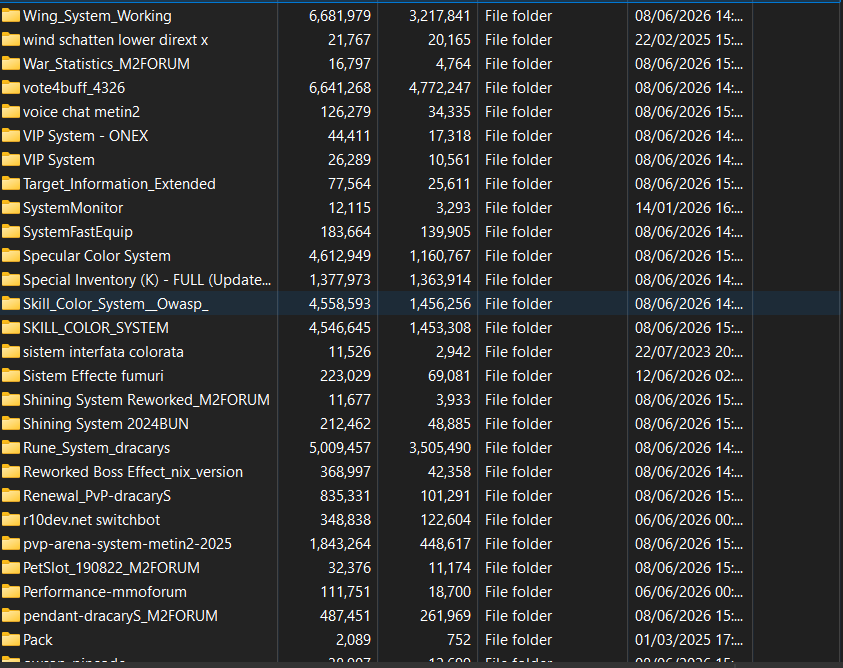Viewport: 843px width, 668px height.
Task: Click the SKILL_COLOR_SYSTEM folder icon
Action: tap(11, 328)
